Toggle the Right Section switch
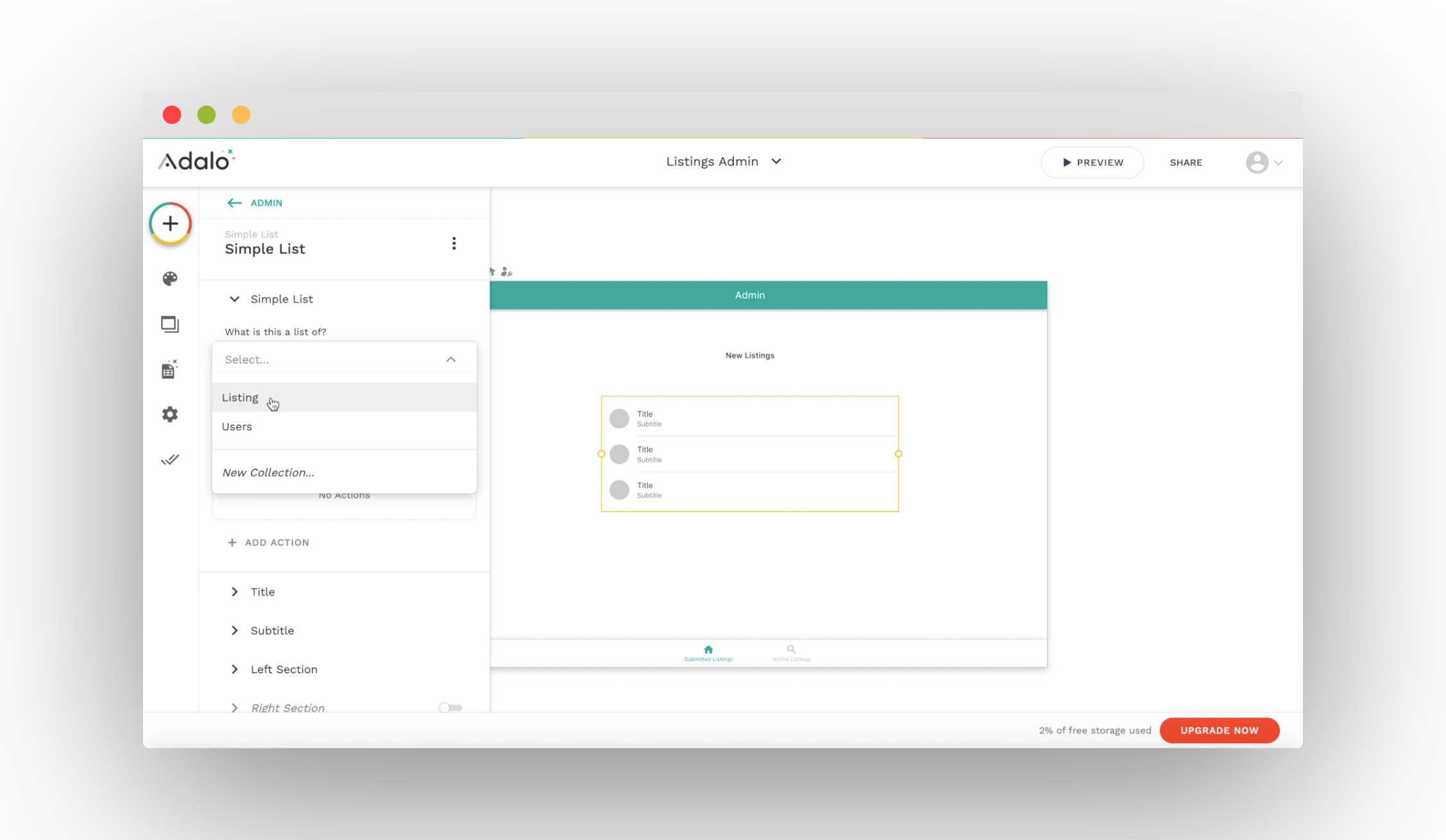 (450, 707)
